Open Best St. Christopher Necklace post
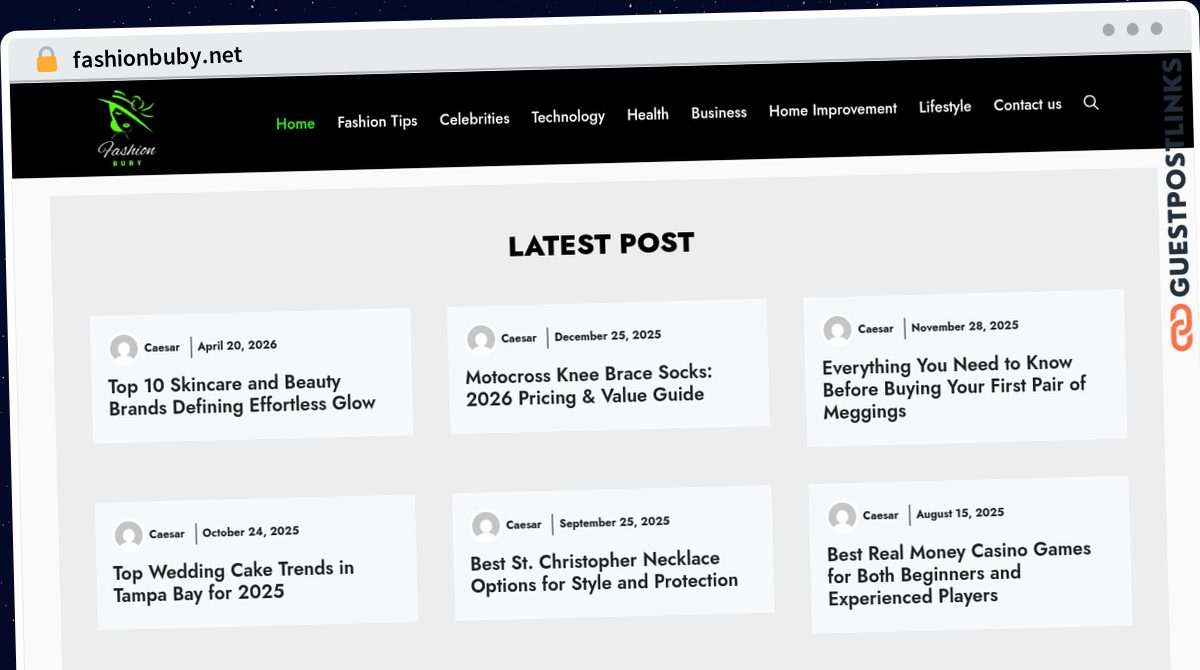The width and height of the screenshot is (1200, 670). (x=604, y=572)
